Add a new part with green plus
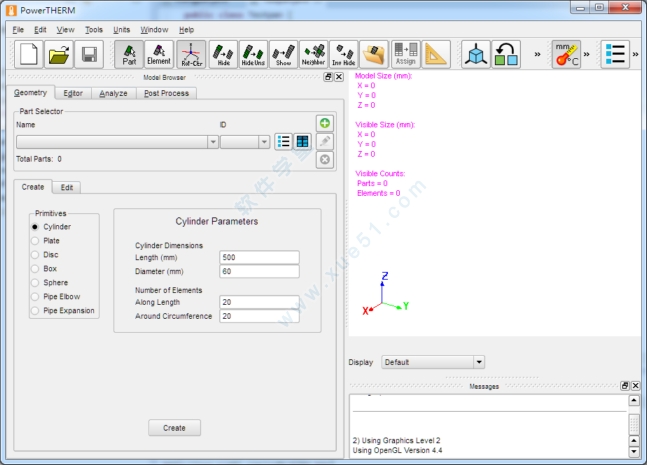The height and width of the screenshot is (465, 647). click(325, 123)
